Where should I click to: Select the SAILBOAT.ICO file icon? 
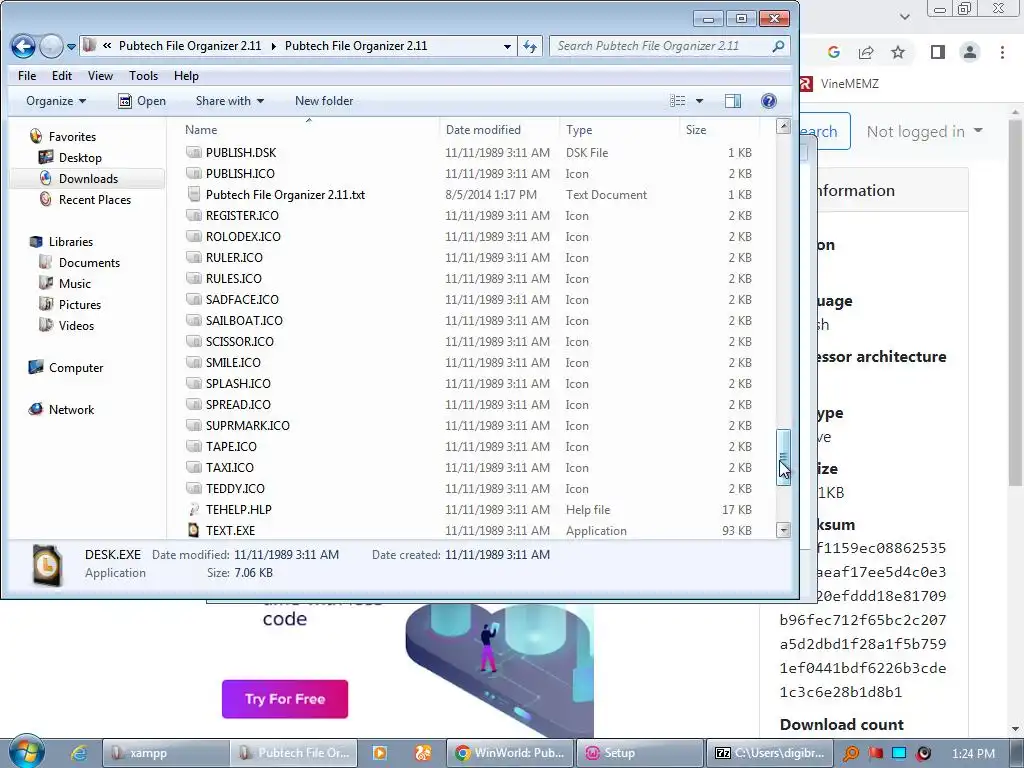coord(193,320)
